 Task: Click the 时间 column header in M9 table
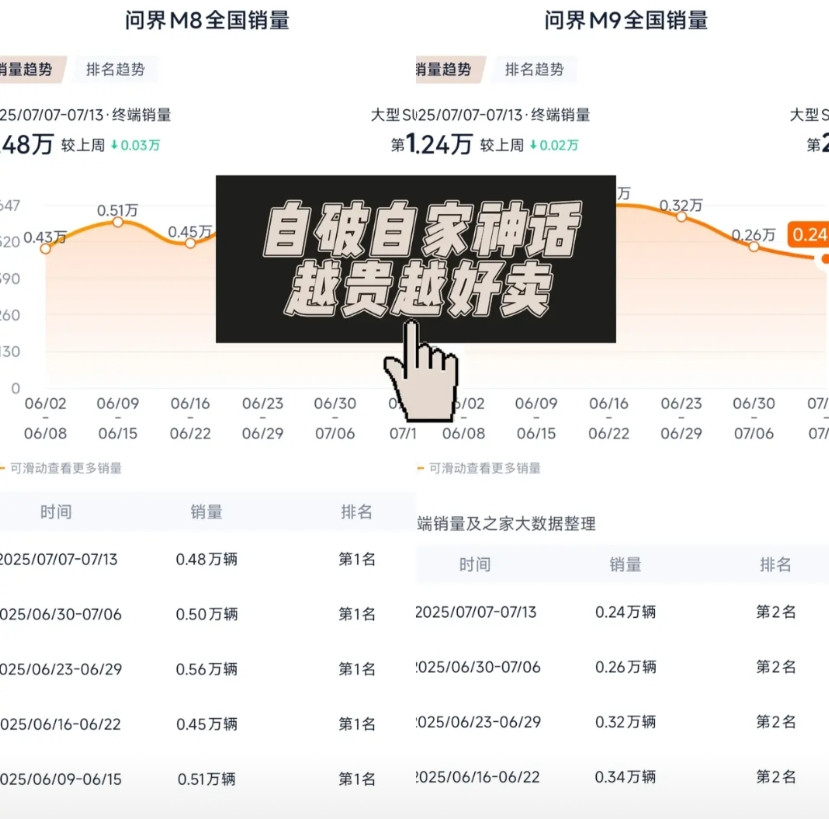tap(475, 565)
